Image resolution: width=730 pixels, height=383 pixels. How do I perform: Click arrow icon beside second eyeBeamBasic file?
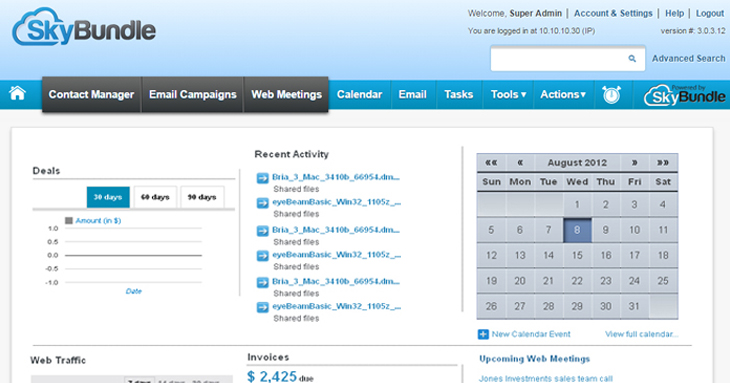[x=263, y=255]
